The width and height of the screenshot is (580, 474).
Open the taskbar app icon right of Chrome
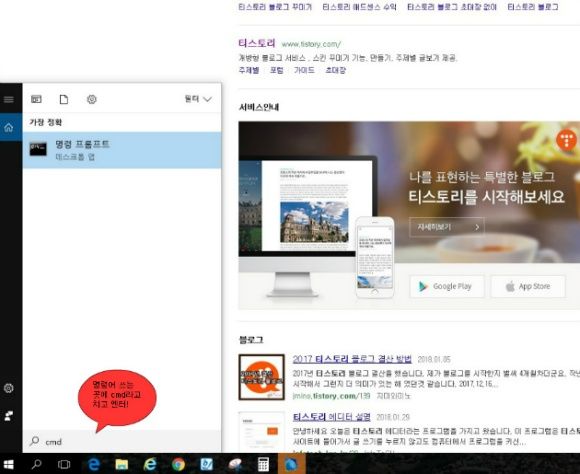coord(206,464)
